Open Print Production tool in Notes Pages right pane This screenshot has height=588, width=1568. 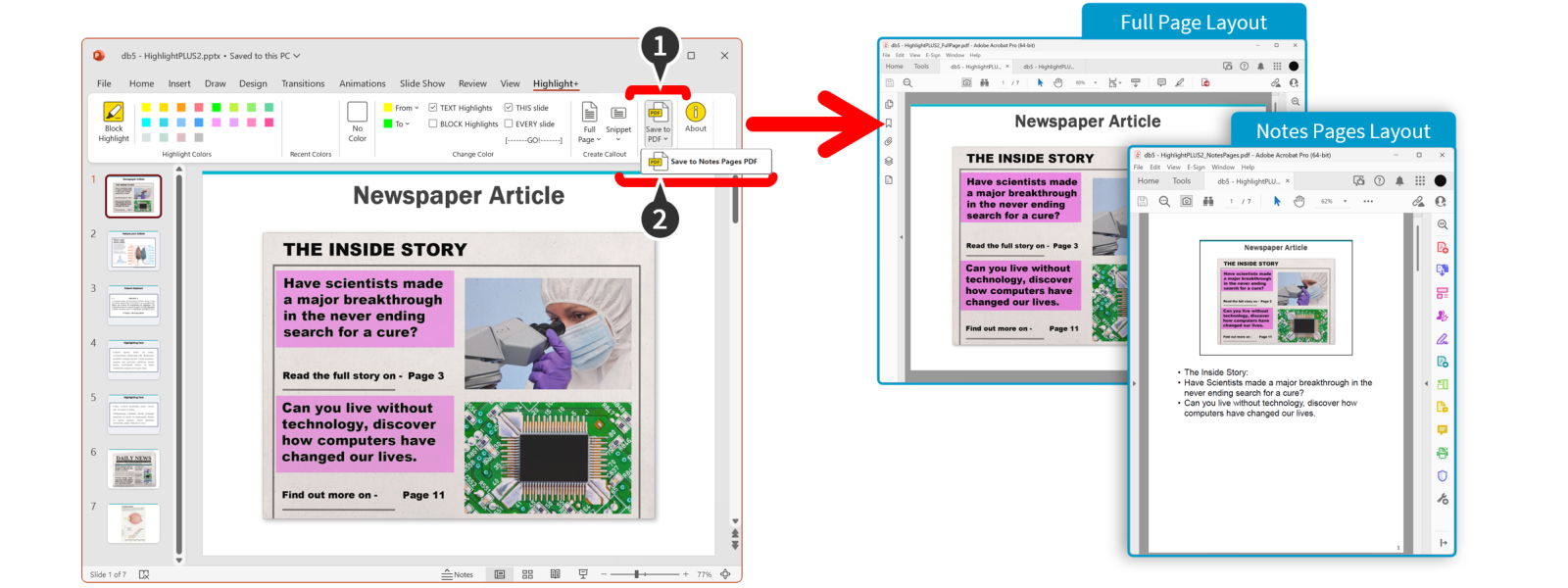(x=1443, y=453)
